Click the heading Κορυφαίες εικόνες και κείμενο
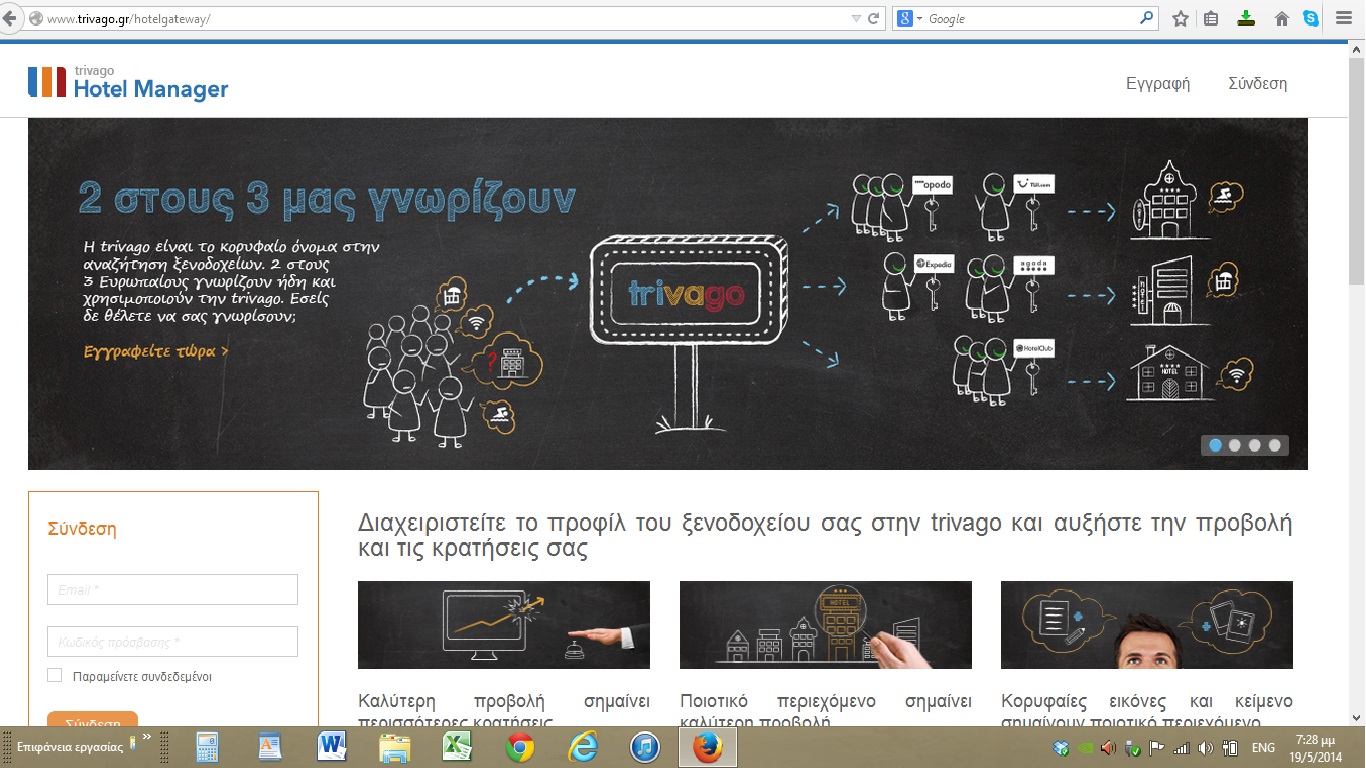Viewport: 1366px width, 768px height. (1147, 701)
